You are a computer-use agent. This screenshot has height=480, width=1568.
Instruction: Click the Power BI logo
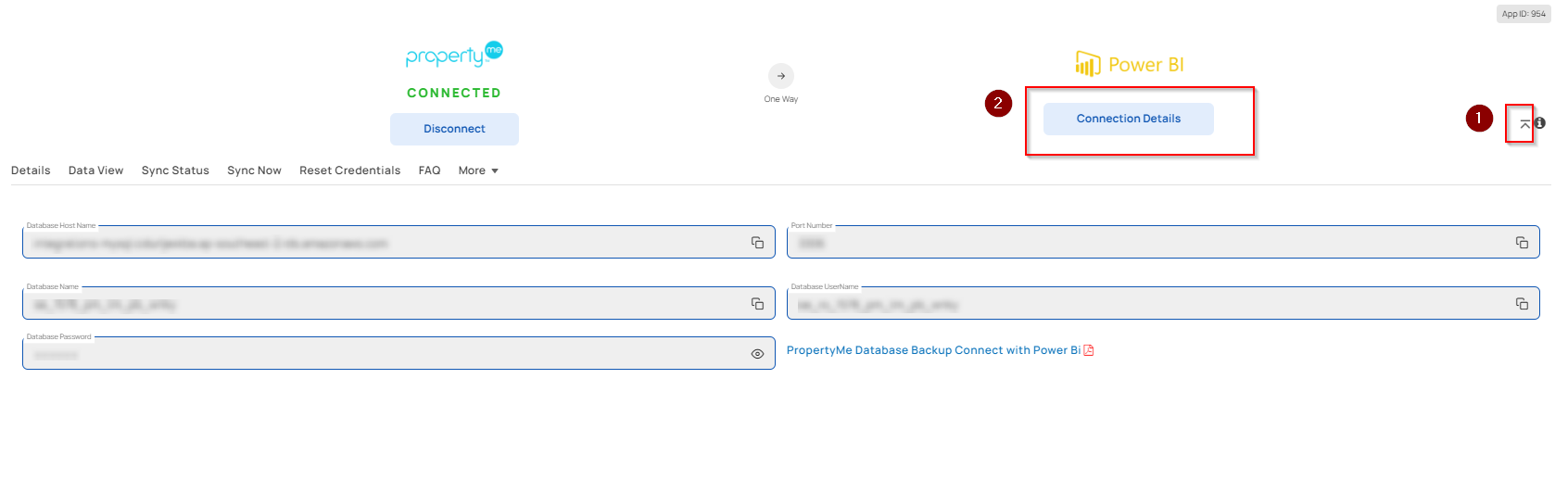[1129, 64]
